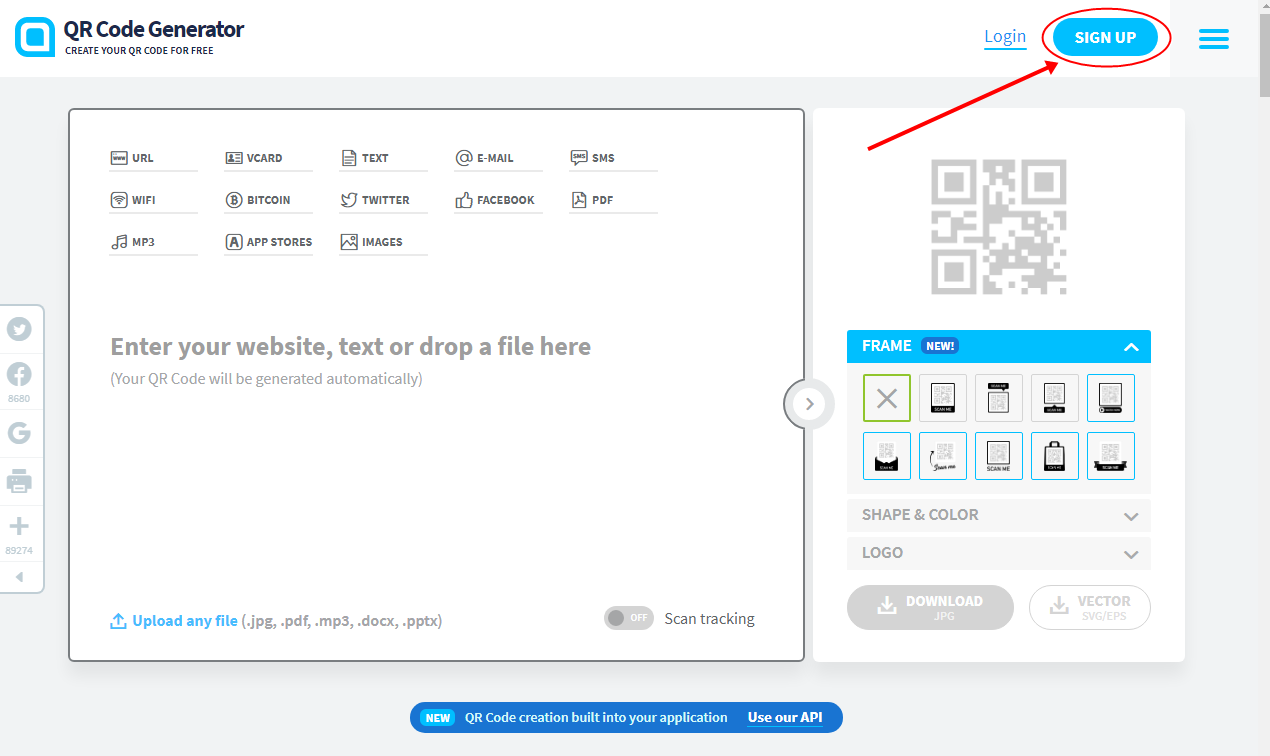Image resolution: width=1270 pixels, height=756 pixels.
Task: Open the Login page
Action: [1004, 36]
